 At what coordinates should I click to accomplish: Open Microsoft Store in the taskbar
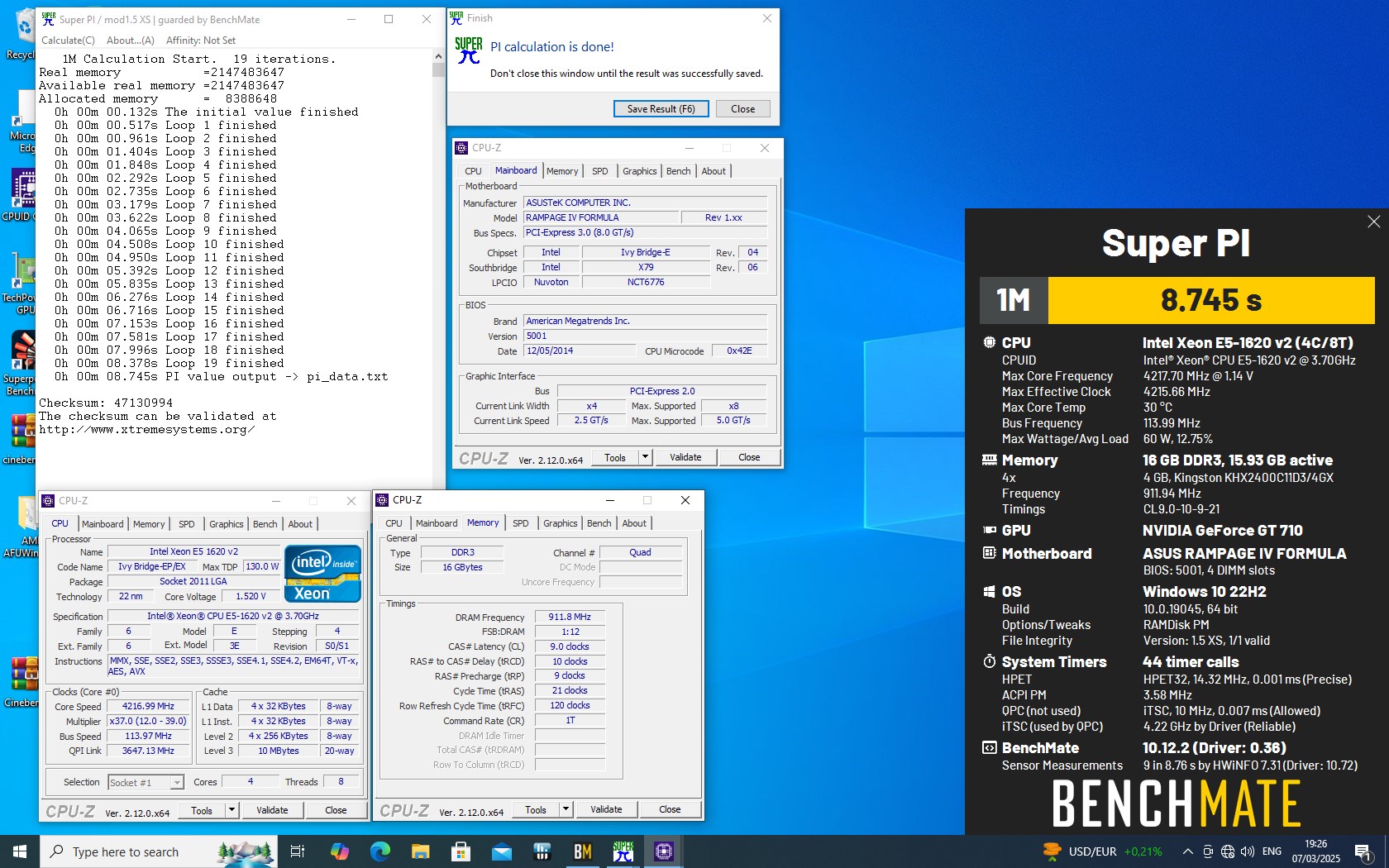461,851
